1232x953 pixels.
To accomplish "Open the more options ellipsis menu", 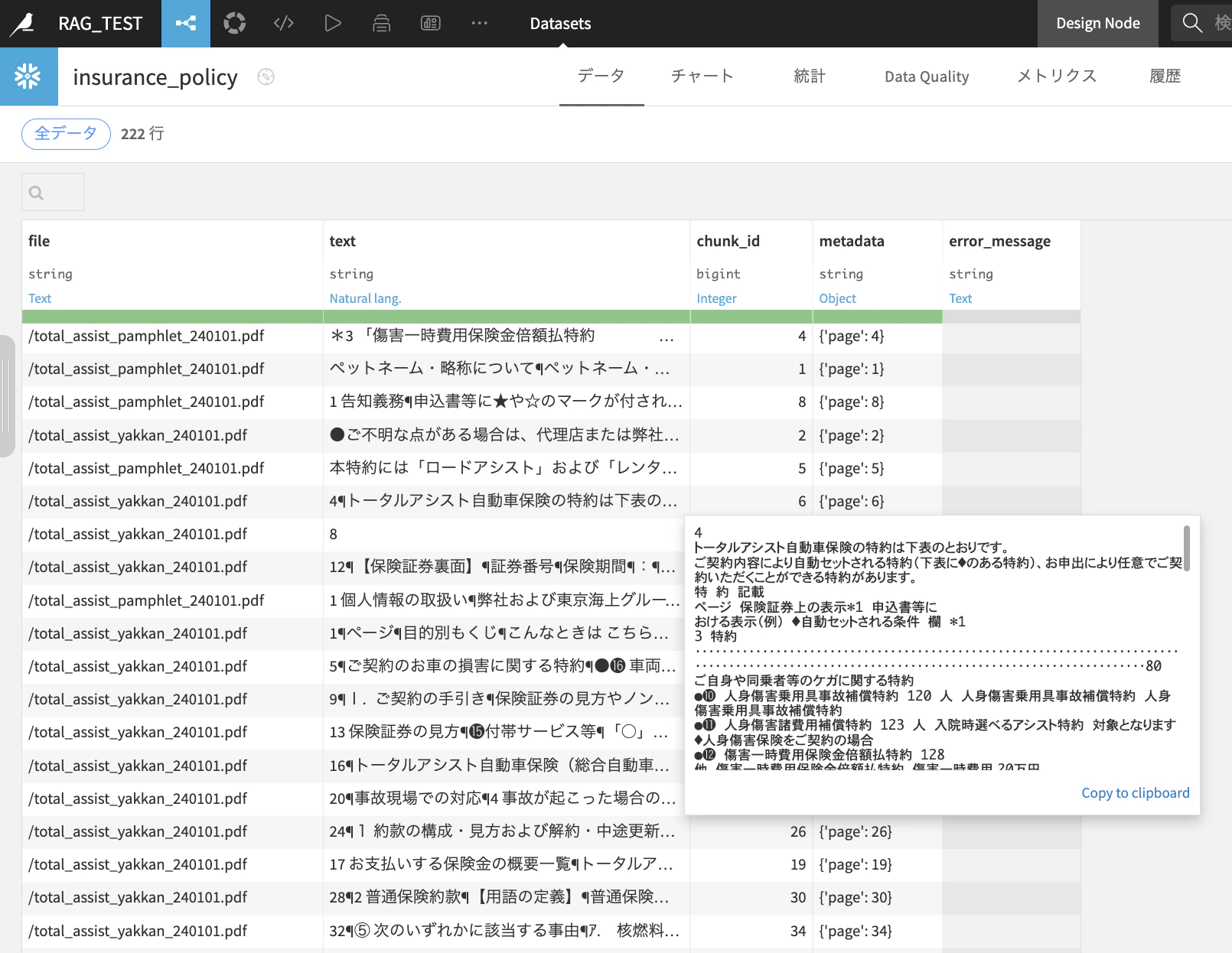I will [x=480, y=24].
